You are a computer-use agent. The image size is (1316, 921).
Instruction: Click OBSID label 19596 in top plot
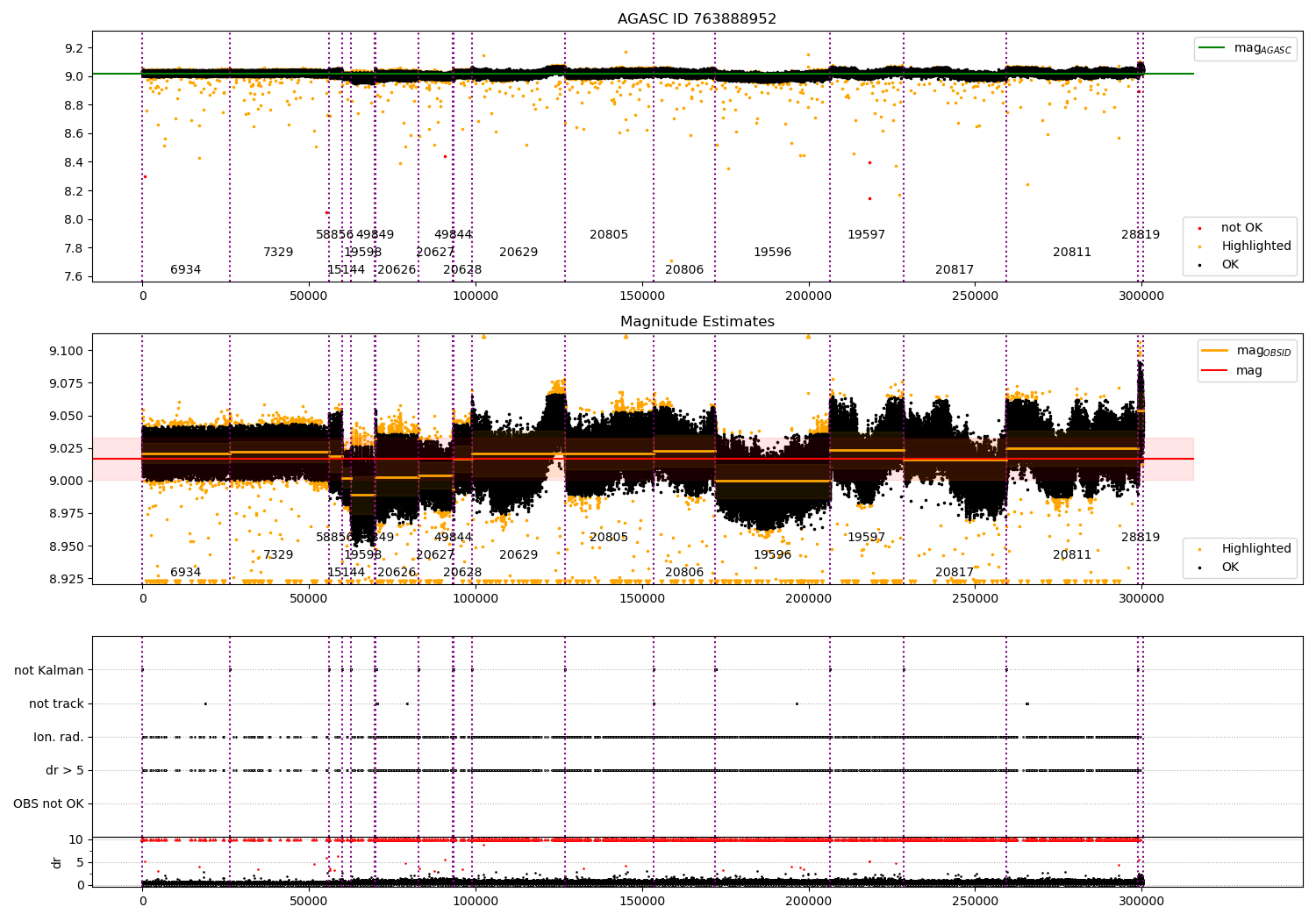772,253
